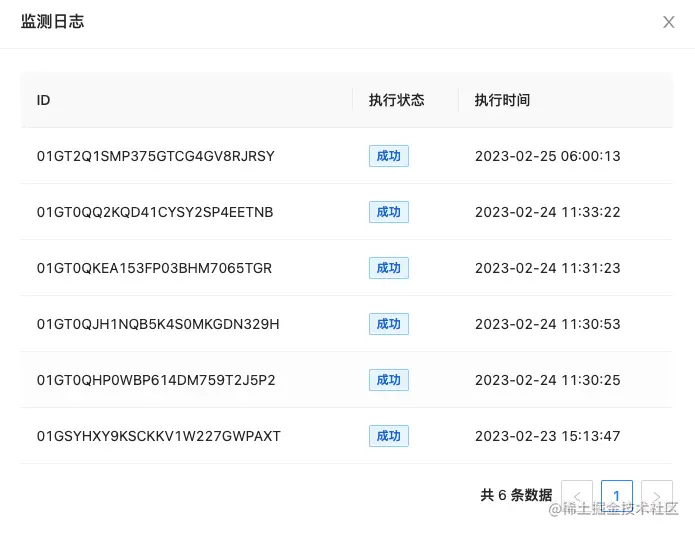
Task: Select page number 1
Action: (x=617, y=495)
